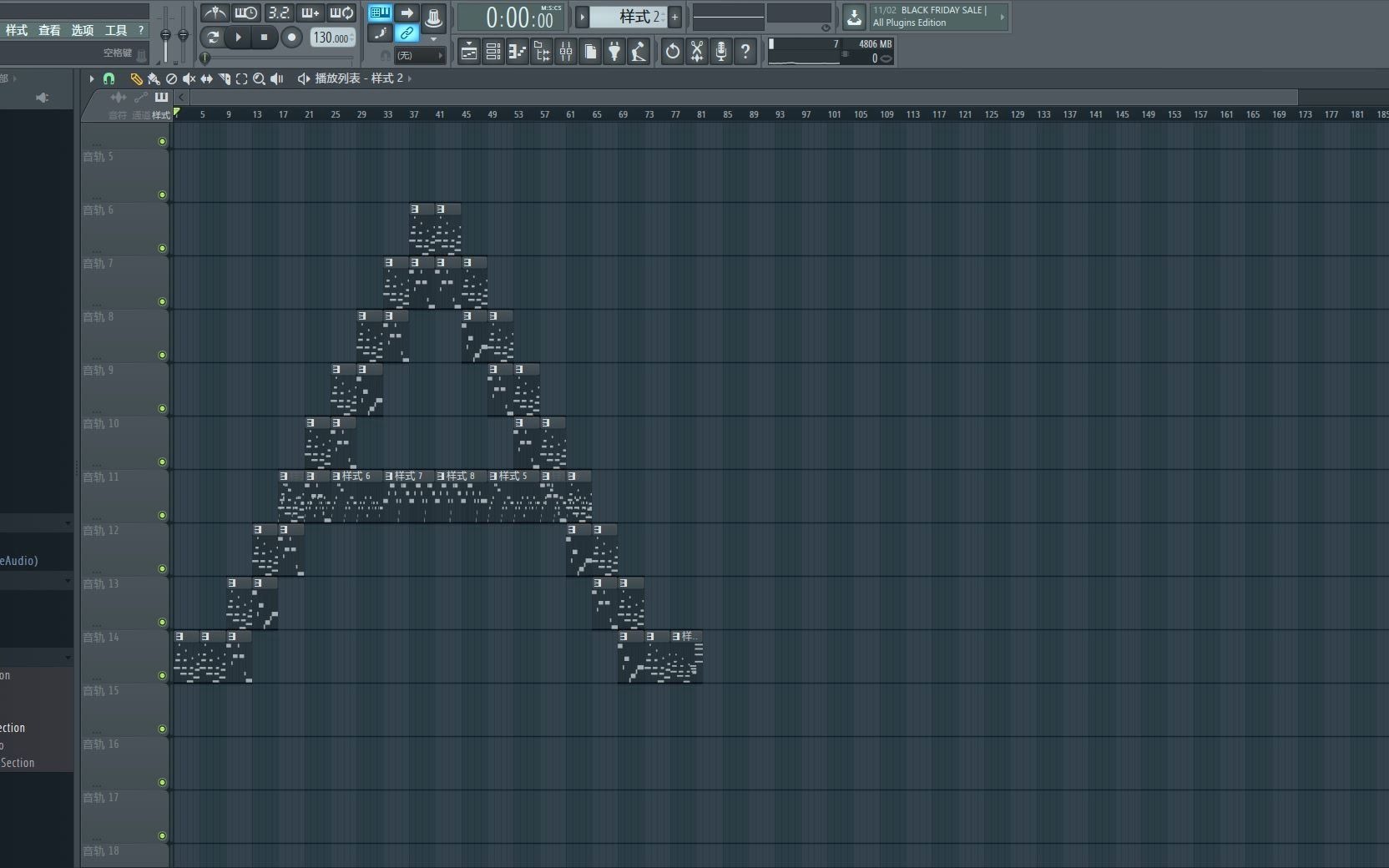1389x868 pixels.
Task: Open the pattern selector 样式 2
Action: [x=629, y=17]
